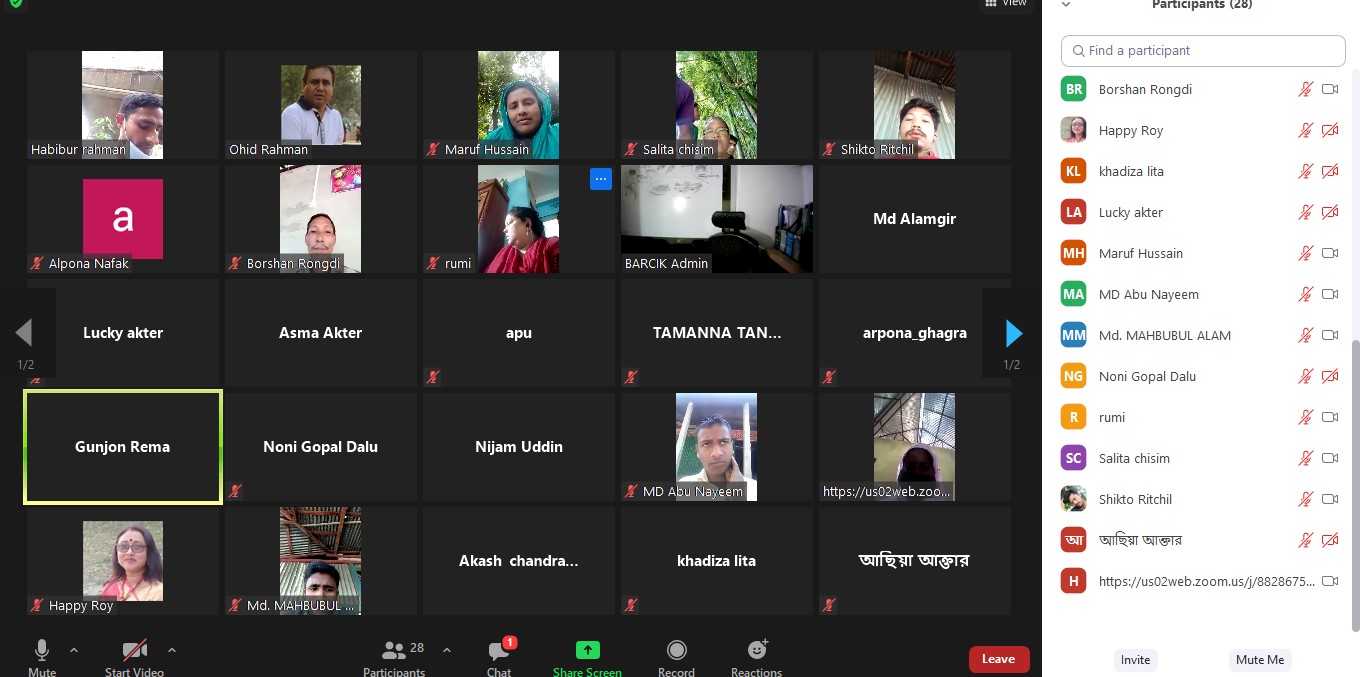1362x677 pixels.
Task: Leave the meeting with the red button
Action: (x=998, y=659)
